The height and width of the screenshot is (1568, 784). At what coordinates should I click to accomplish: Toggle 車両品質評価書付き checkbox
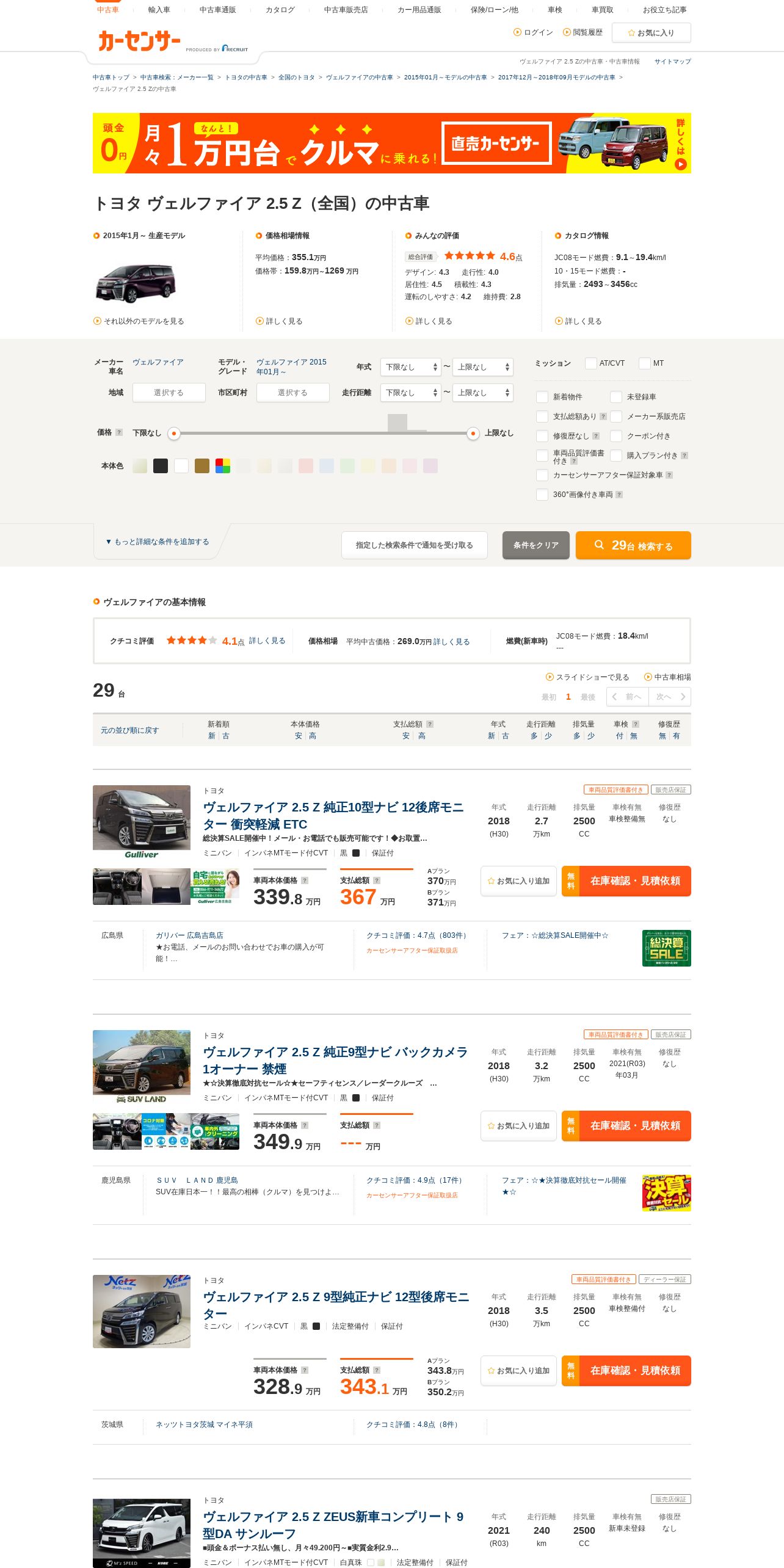point(542,456)
